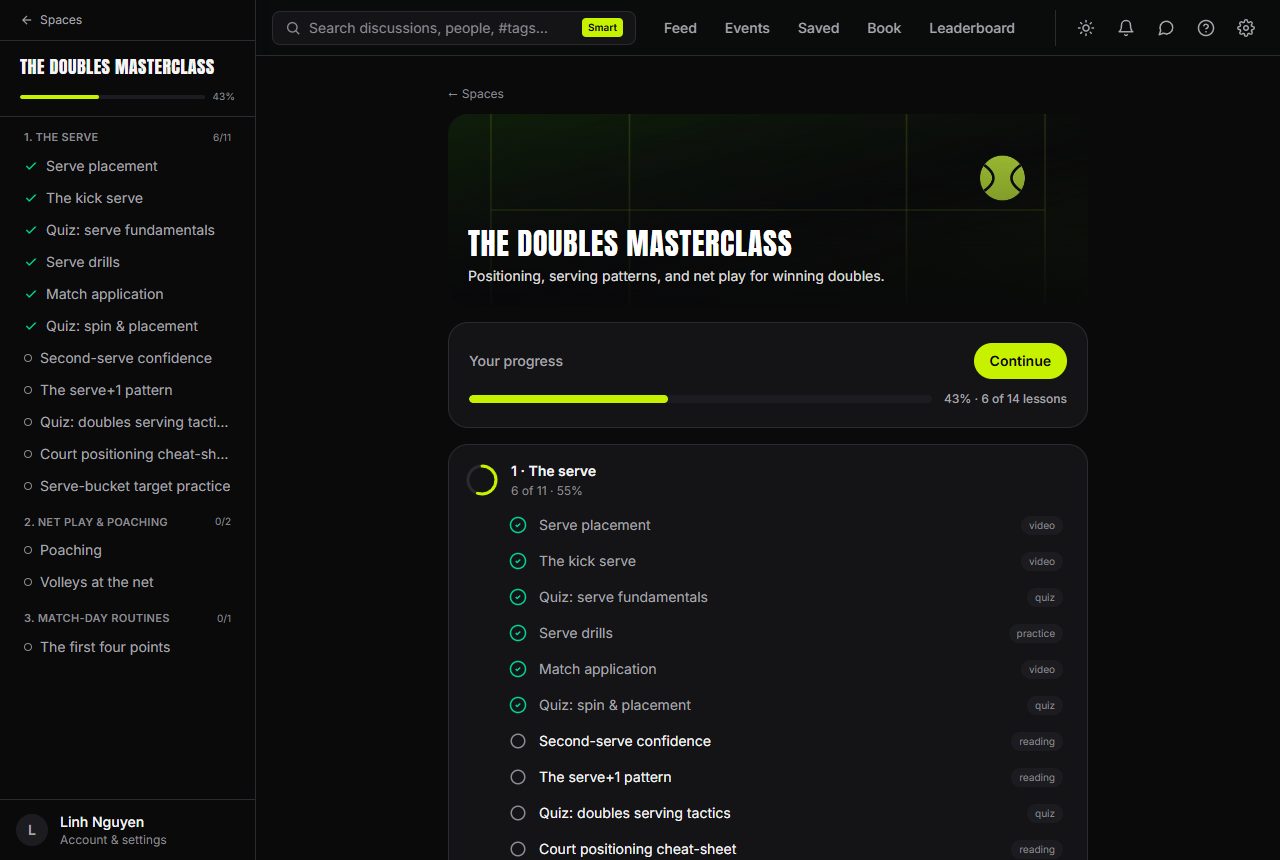The width and height of the screenshot is (1280, 860).
Task: Collapse sidebar section 1. The Serve
Action: [x=127, y=137]
